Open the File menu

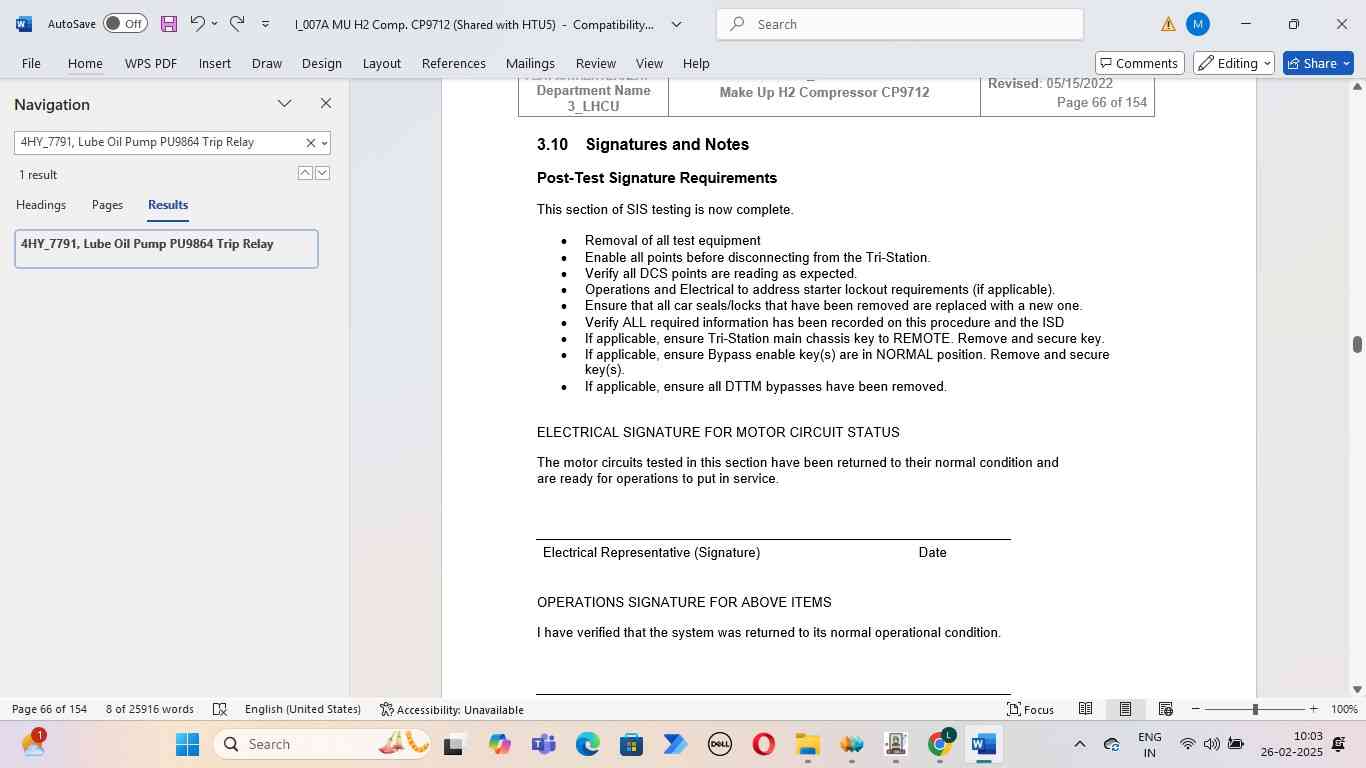coord(31,63)
